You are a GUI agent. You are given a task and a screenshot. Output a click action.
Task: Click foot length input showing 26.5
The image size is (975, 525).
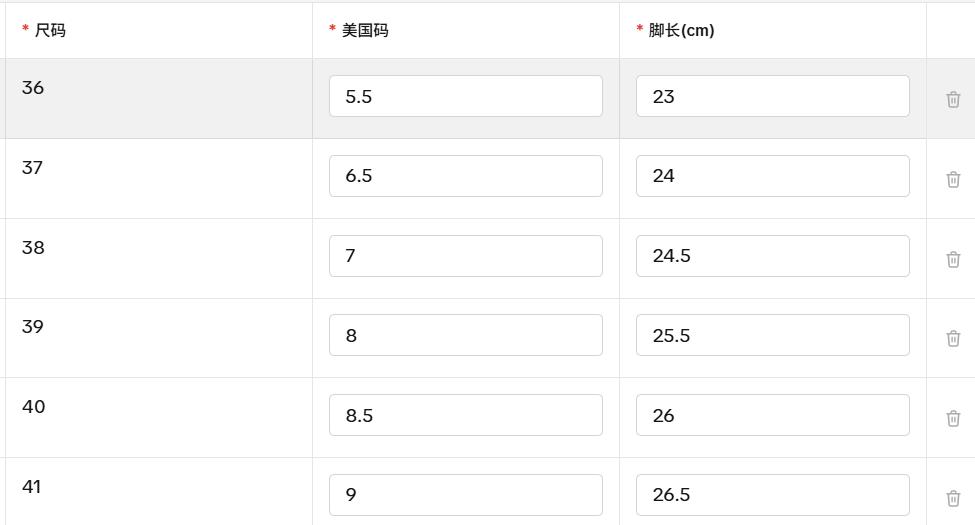(x=772, y=495)
